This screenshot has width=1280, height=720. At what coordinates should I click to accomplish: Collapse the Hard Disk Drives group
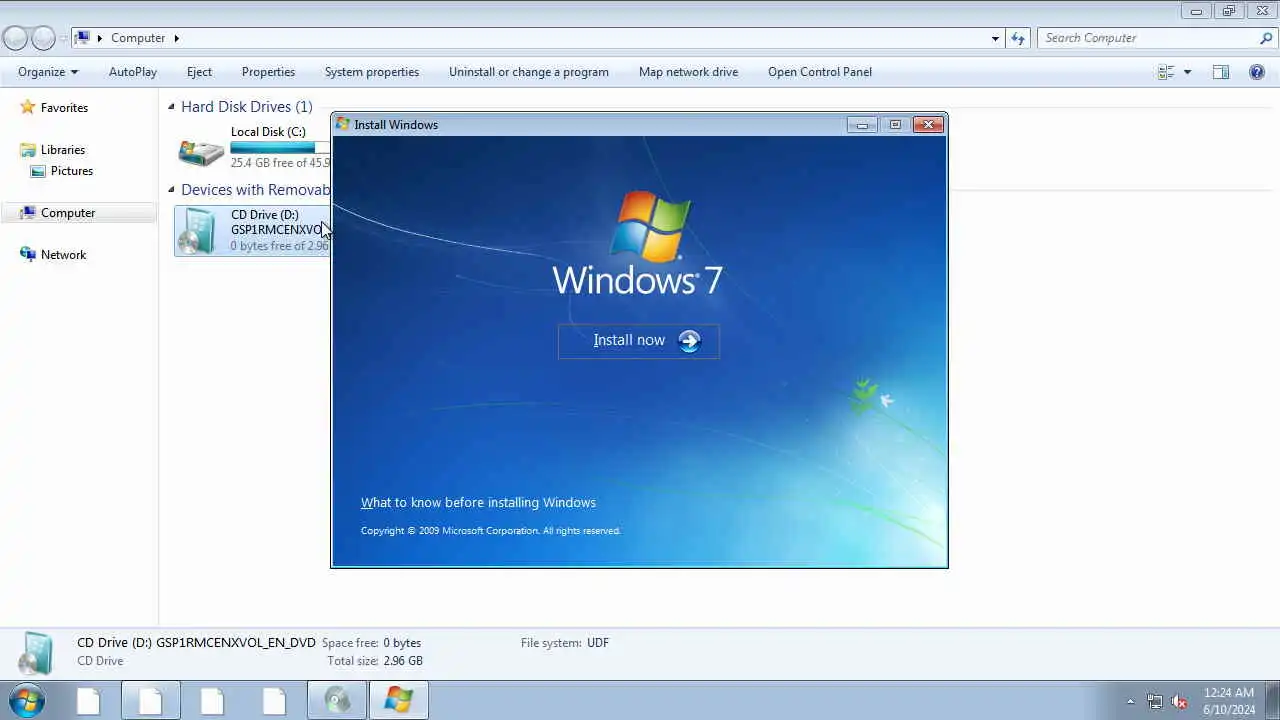(x=171, y=107)
